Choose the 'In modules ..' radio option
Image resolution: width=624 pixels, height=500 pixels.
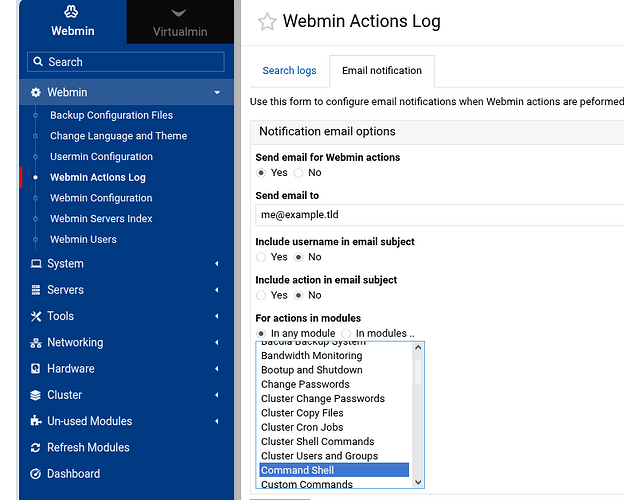(346, 333)
